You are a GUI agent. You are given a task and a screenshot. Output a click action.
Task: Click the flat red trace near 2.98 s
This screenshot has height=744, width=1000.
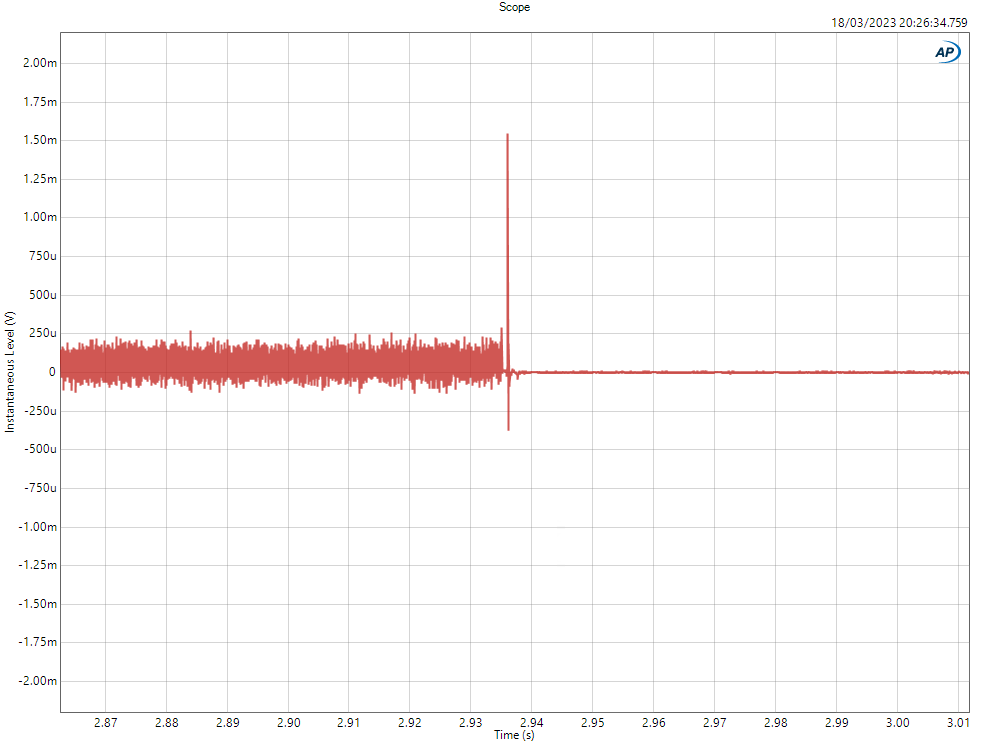click(x=776, y=372)
